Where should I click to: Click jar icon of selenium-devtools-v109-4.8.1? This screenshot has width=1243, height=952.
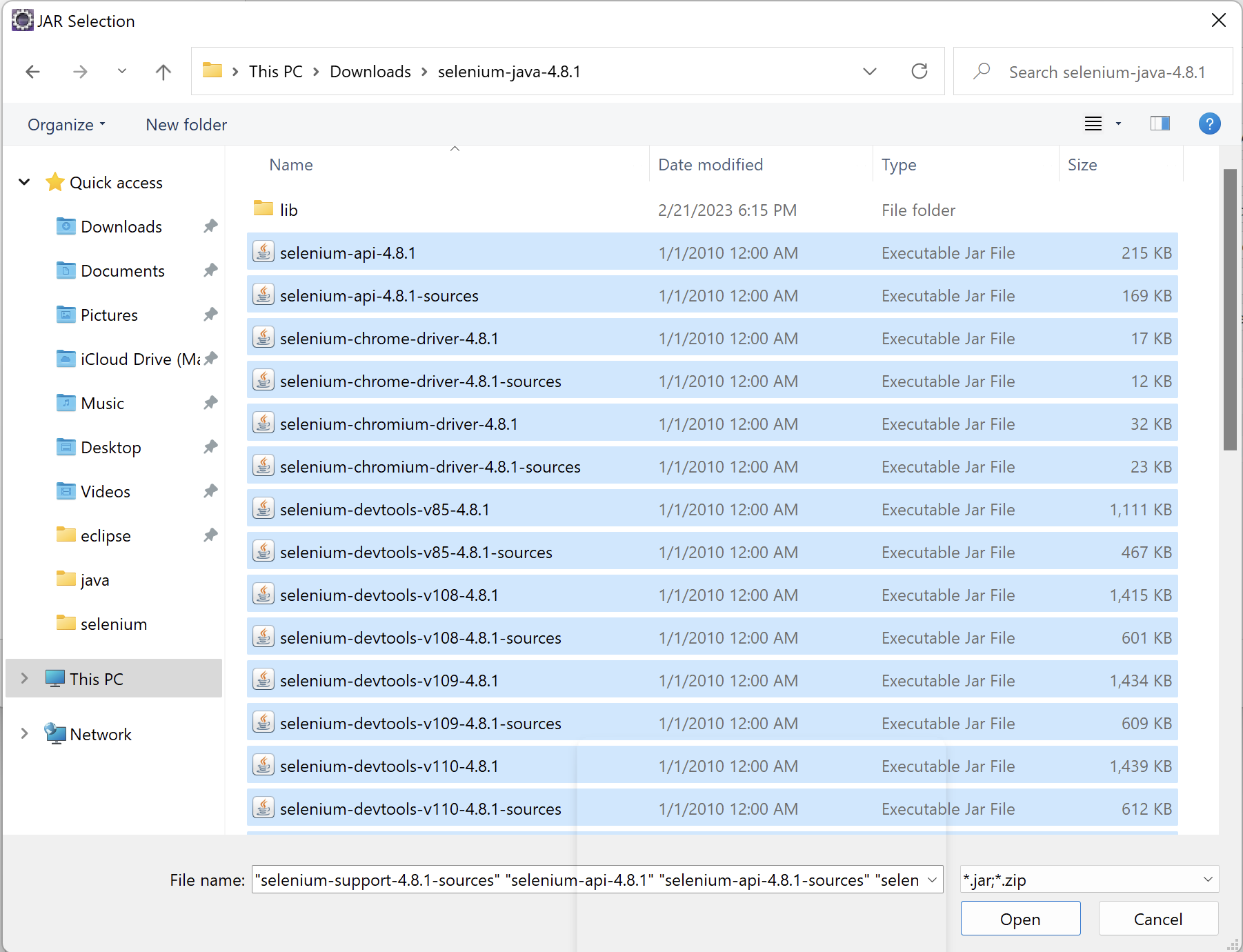tap(263, 680)
